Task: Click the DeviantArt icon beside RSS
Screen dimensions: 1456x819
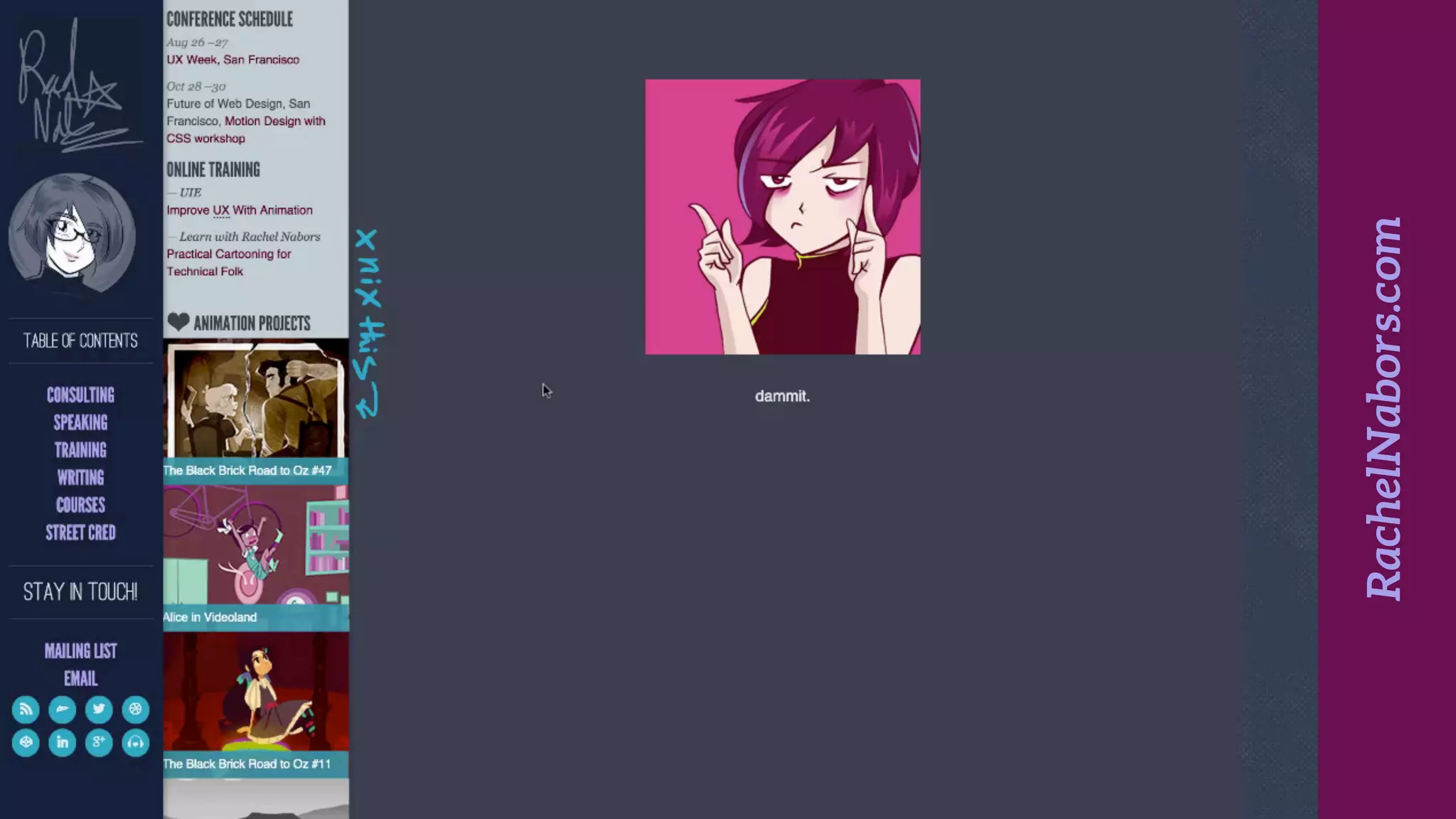Action: [x=63, y=709]
